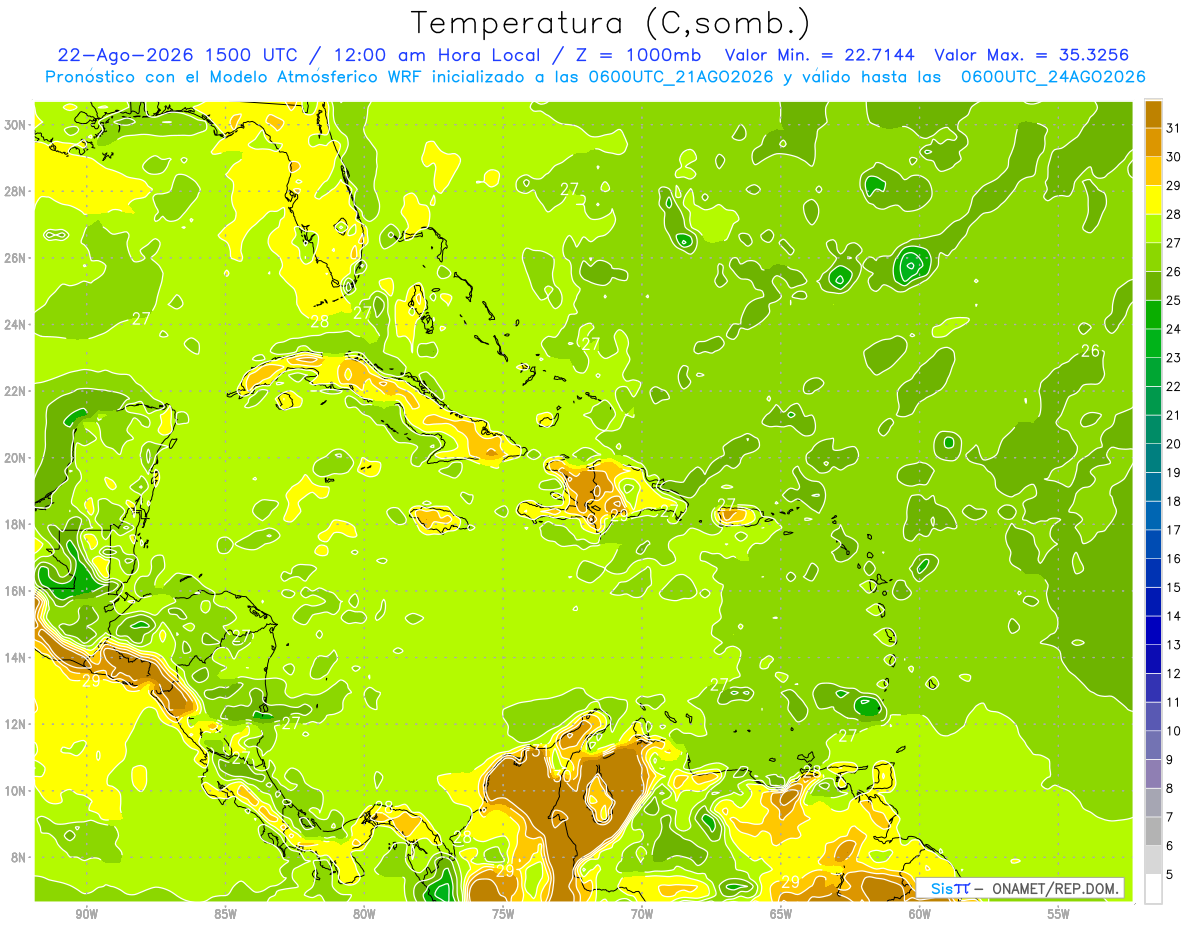The height and width of the screenshot is (927, 1200).
Task: Click the "14N" latitude axis label
Action: coord(14,657)
